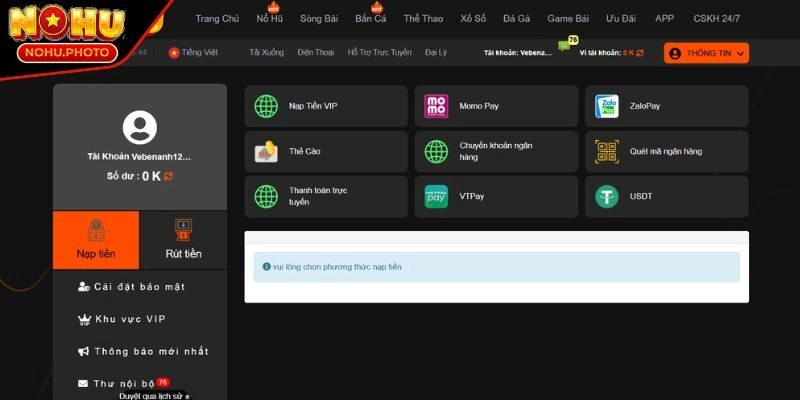Click the VTPay logo icon
800x400 pixels.
pos(437,196)
